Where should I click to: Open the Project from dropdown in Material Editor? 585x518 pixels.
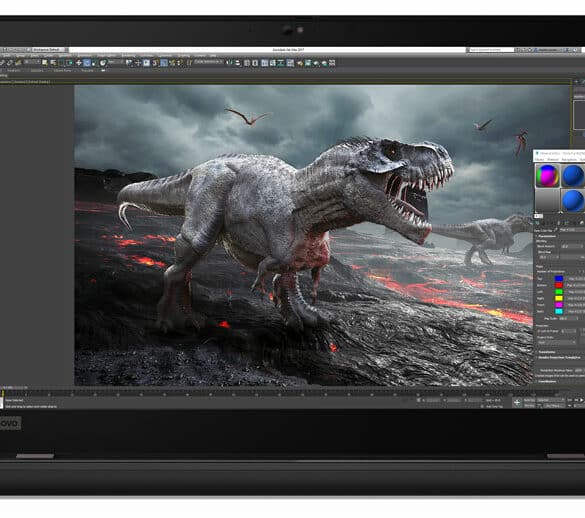click(557, 342)
